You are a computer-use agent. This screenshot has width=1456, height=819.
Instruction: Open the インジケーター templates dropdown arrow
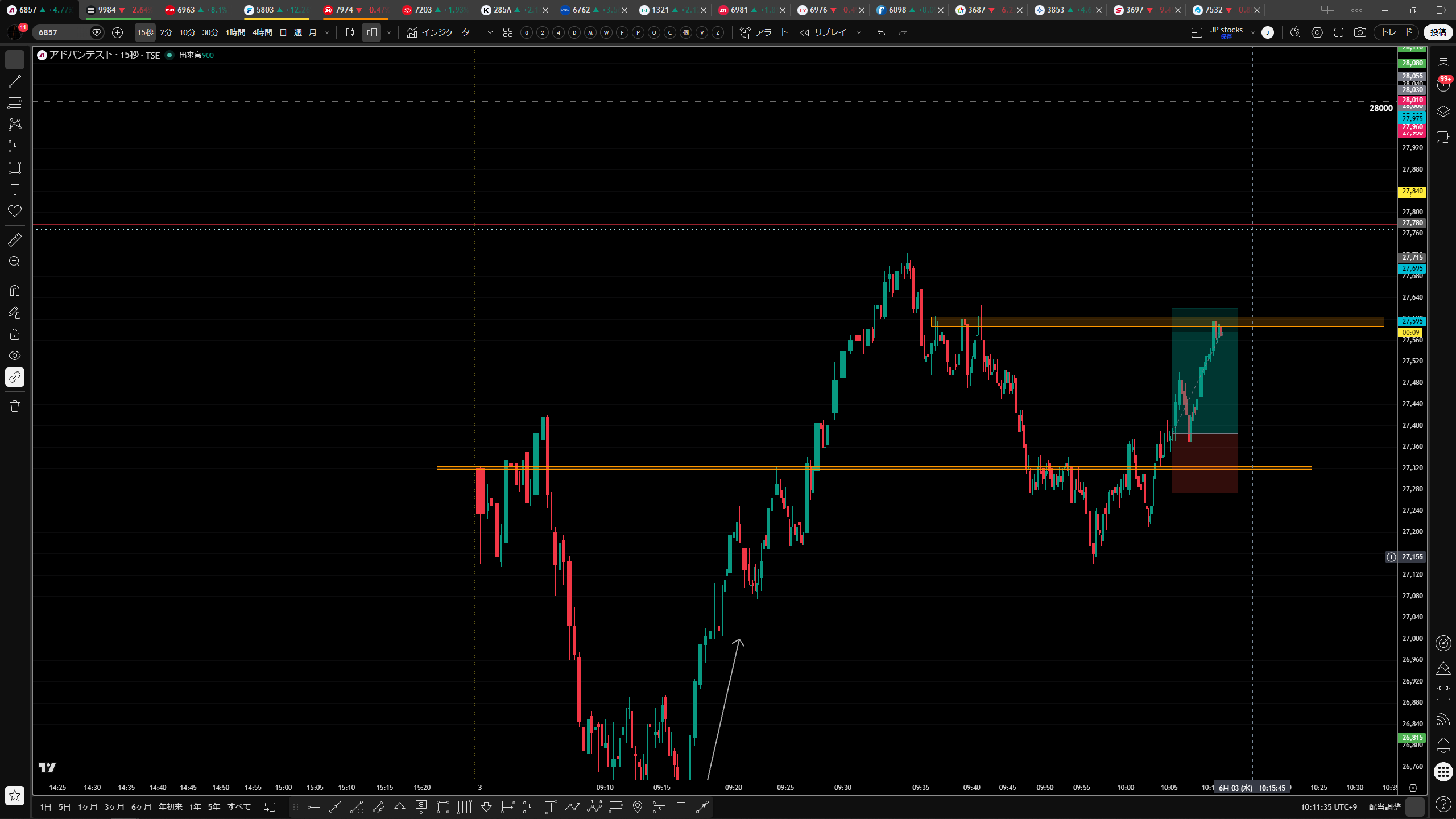tap(490, 32)
